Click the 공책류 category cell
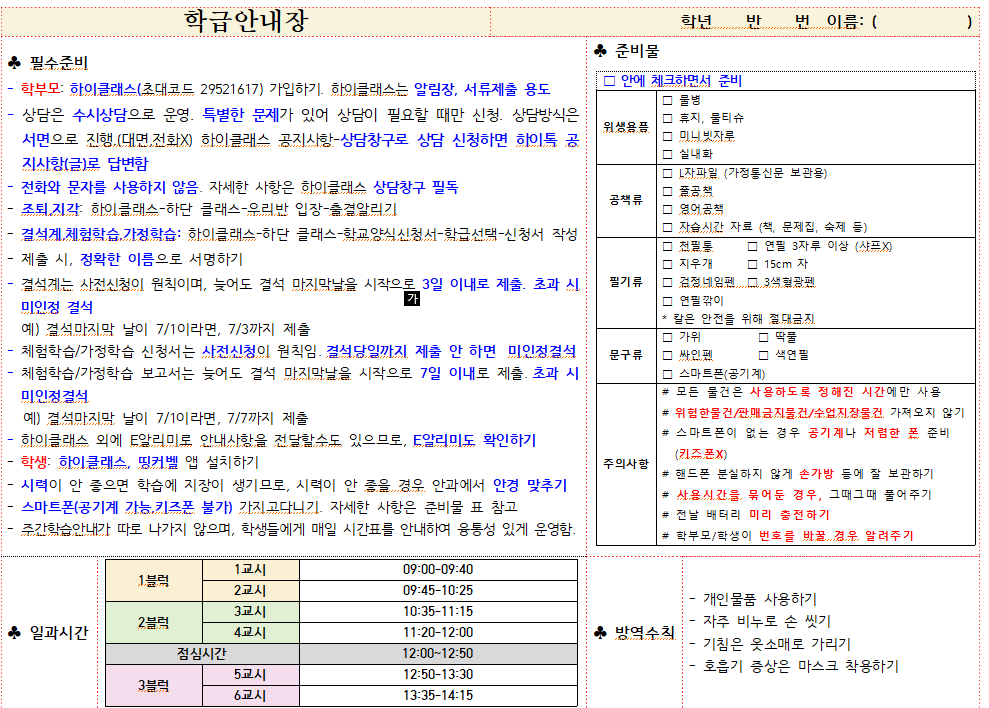This screenshot has height=708, width=989. pyautogui.click(x=626, y=200)
